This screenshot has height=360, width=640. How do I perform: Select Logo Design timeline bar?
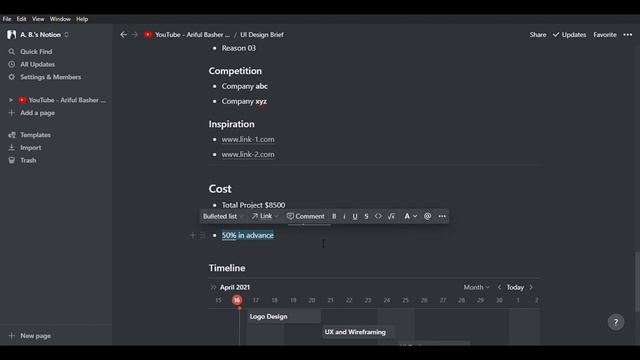[284, 316]
